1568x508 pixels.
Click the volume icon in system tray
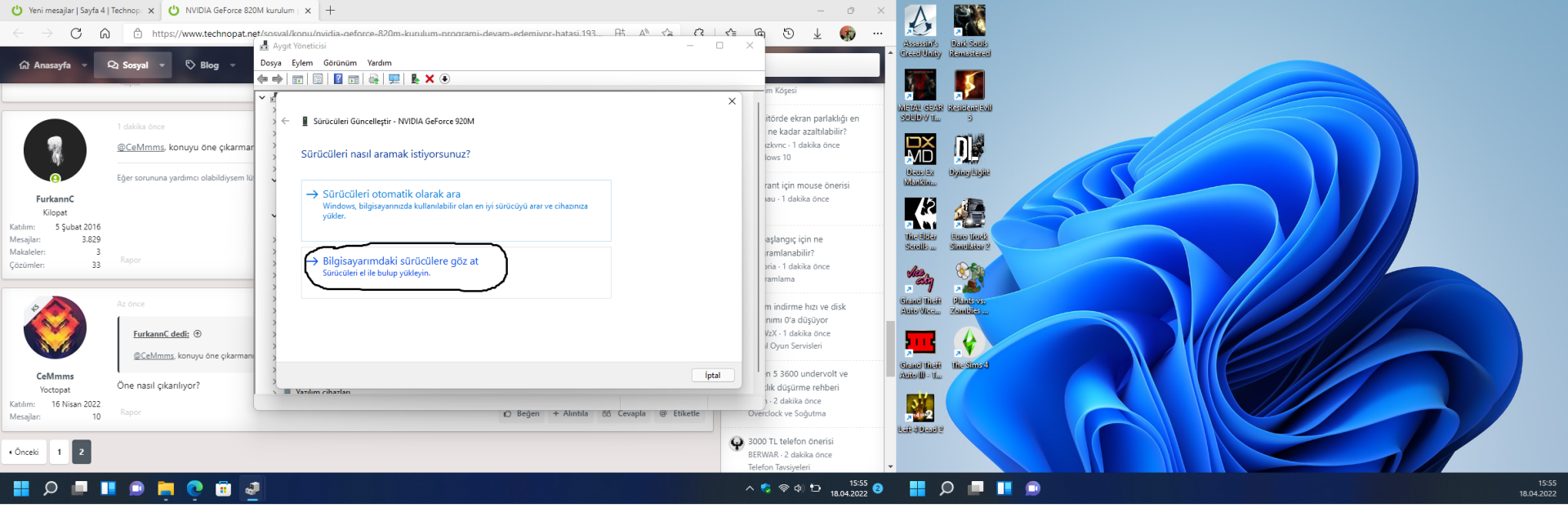tap(799, 488)
